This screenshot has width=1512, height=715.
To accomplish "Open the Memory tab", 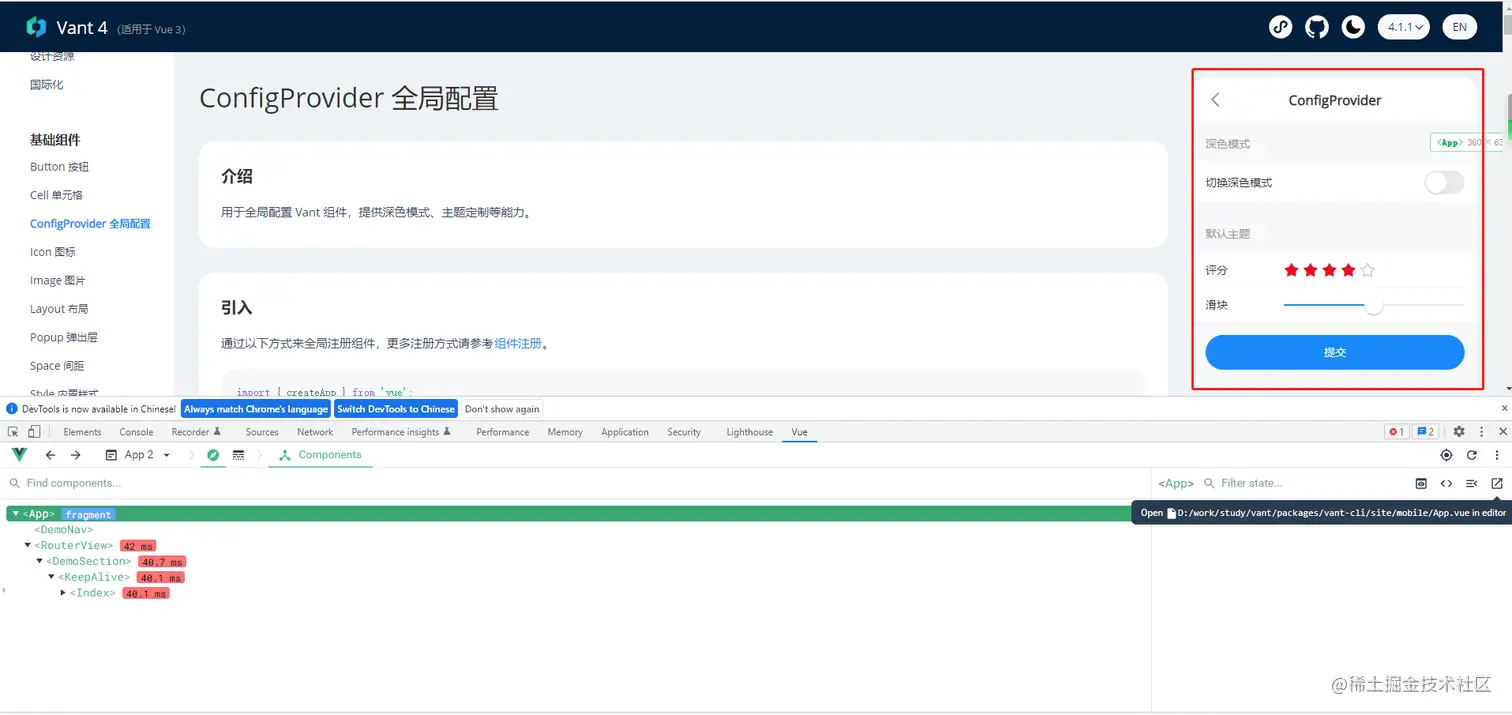I will pyautogui.click(x=565, y=432).
